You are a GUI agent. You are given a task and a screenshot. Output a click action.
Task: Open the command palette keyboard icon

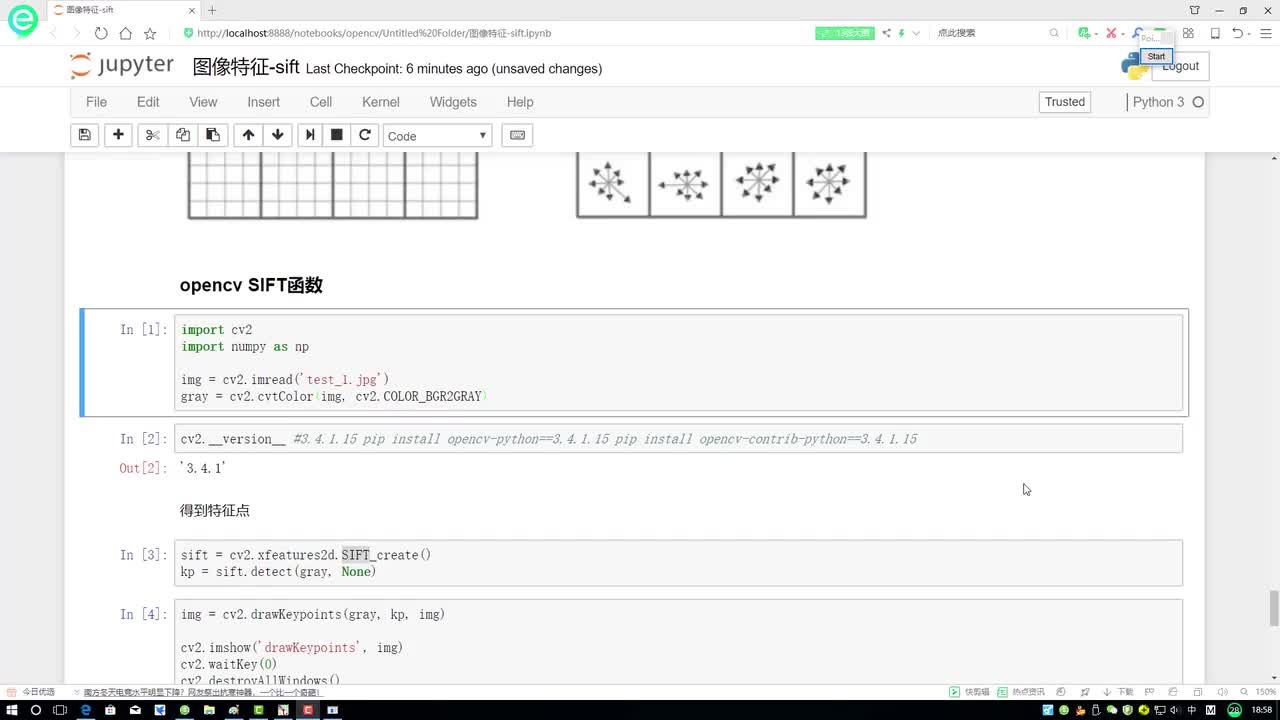(517, 135)
